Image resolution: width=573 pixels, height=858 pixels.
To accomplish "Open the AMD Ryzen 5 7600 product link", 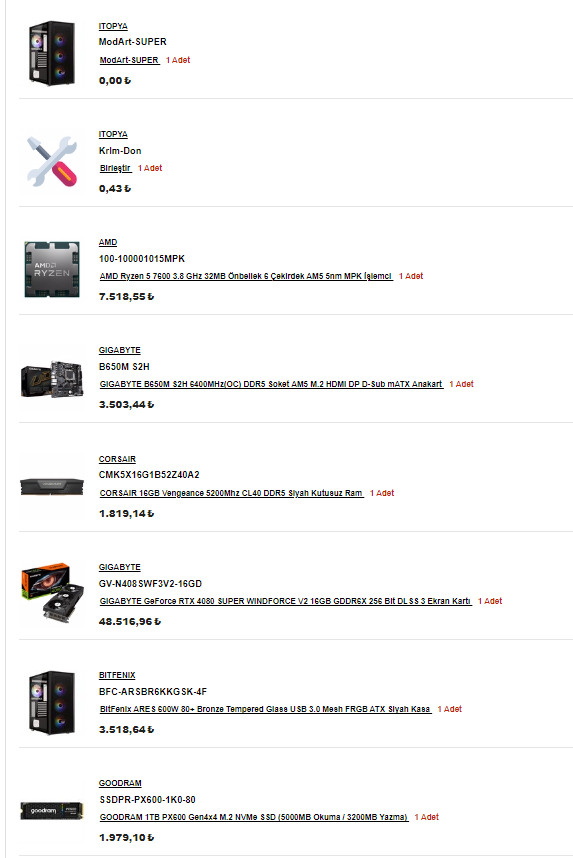I will pyautogui.click(x=246, y=276).
